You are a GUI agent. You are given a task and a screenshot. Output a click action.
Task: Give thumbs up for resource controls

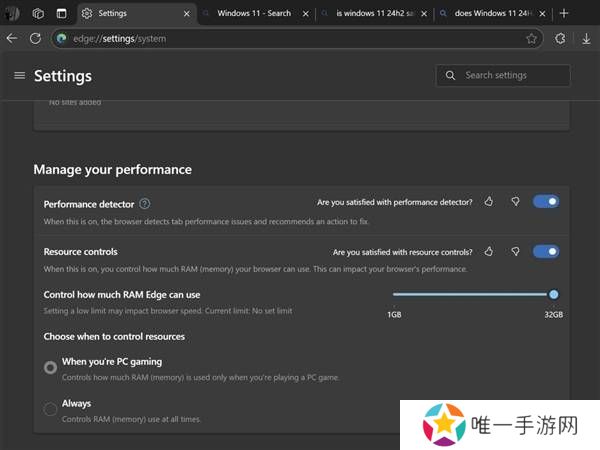pyautogui.click(x=489, y=251)
